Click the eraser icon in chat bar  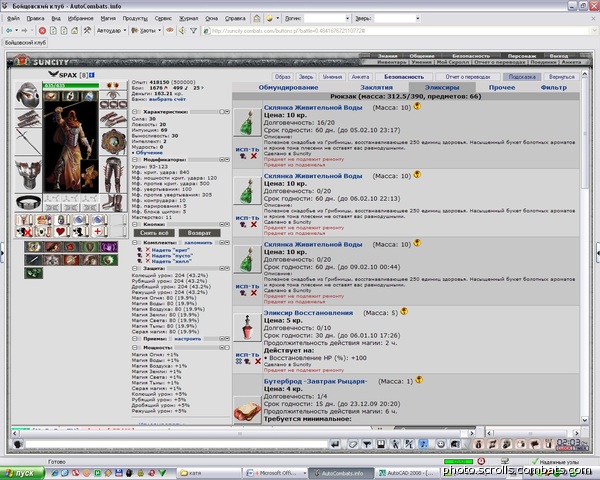coord(353,444)
